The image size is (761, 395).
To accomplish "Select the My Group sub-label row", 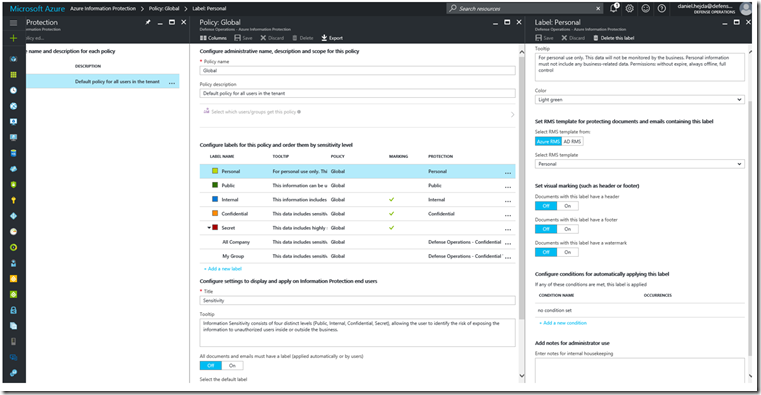I will [357, 256].
